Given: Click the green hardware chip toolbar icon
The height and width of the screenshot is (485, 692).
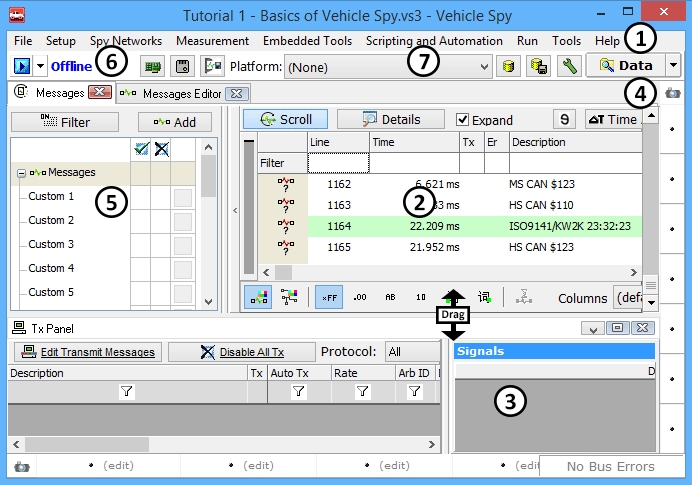Looking at the screenshot, I should point(153,67).
